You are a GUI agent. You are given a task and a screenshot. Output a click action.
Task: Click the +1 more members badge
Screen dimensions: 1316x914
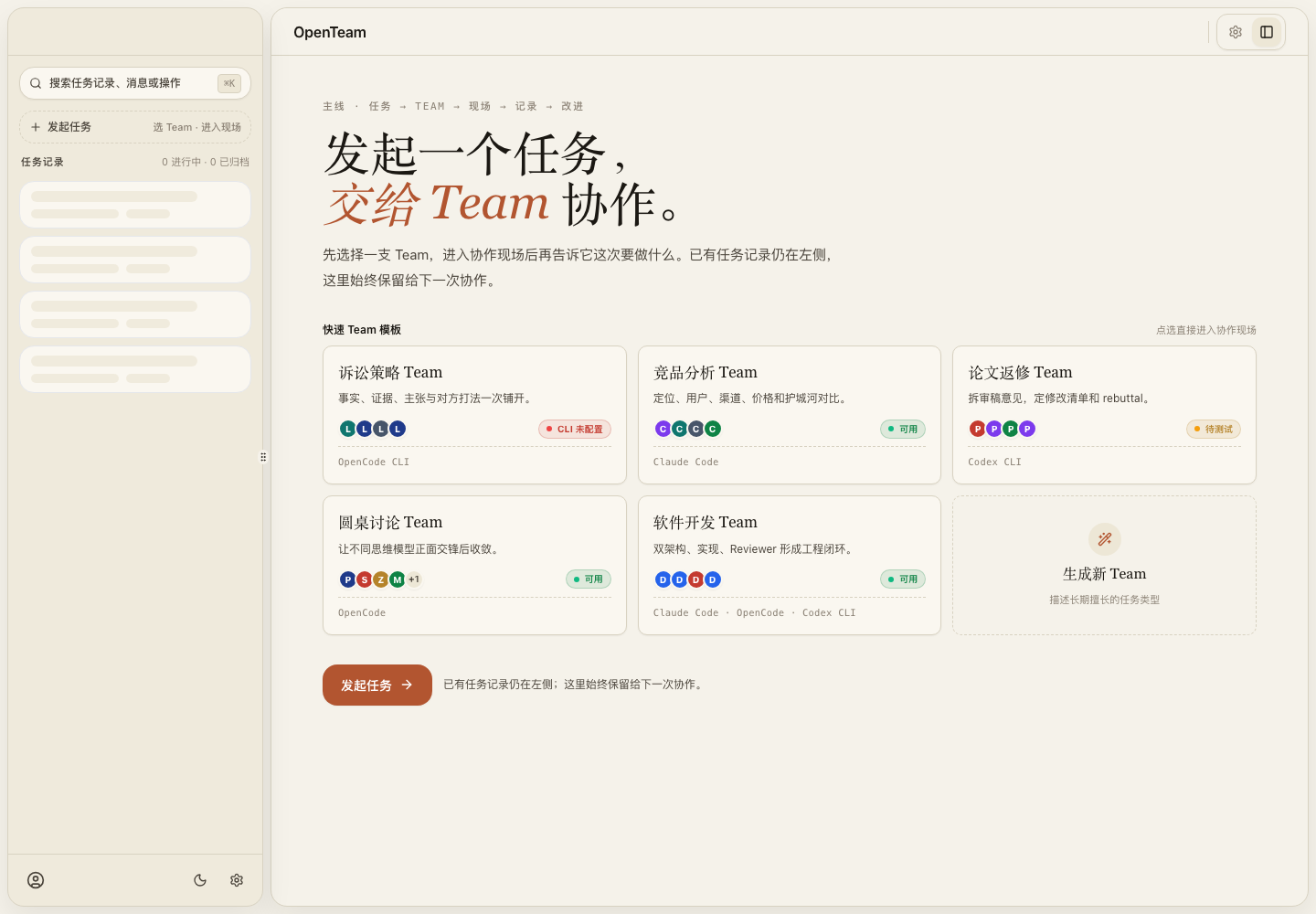coord(414,579)
